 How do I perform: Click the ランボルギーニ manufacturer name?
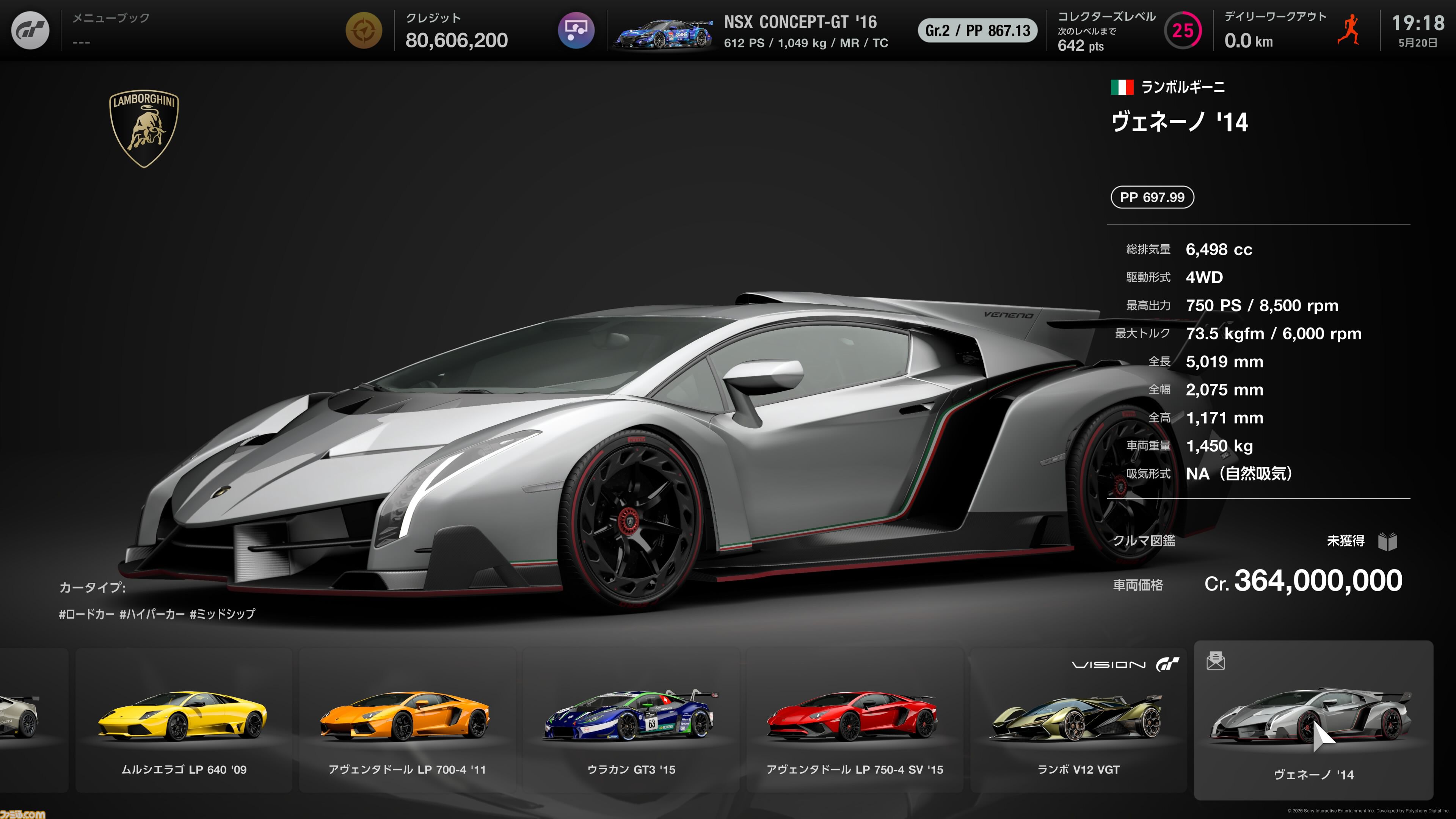coord(1183,87)
